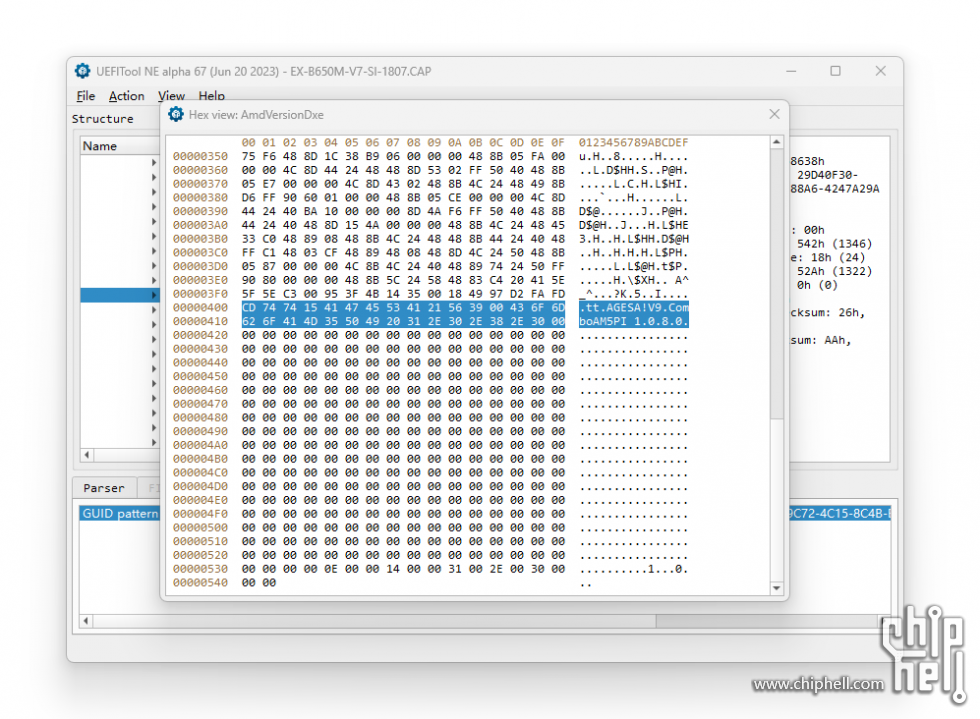The height and width of the screenshot is (719, 980).
Task: Click ASCII text 'u.H..8.....H....'
Action: tap(633, 156)
